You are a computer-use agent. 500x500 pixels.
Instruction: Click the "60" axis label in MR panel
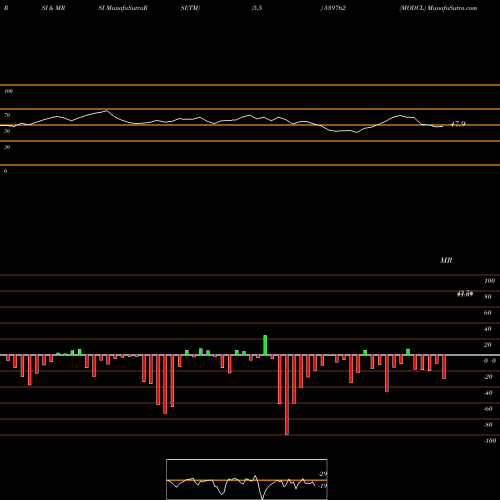click(x=487, y=313)
